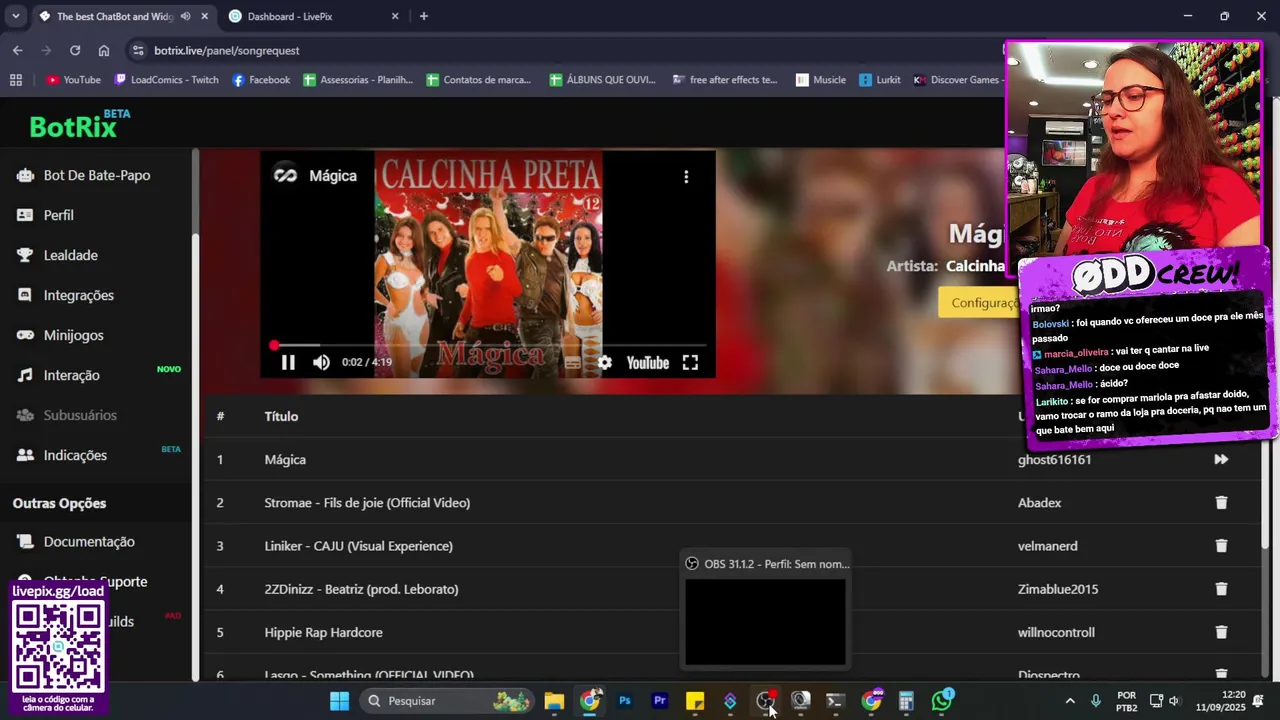The image size is (1280, 720).
Task: Open a new browser tab
Action: tap(424, 16)
